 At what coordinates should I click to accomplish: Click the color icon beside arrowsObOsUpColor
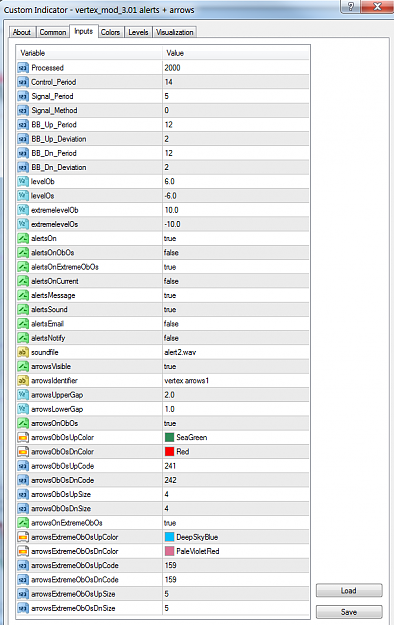click(x=23, y=438)
